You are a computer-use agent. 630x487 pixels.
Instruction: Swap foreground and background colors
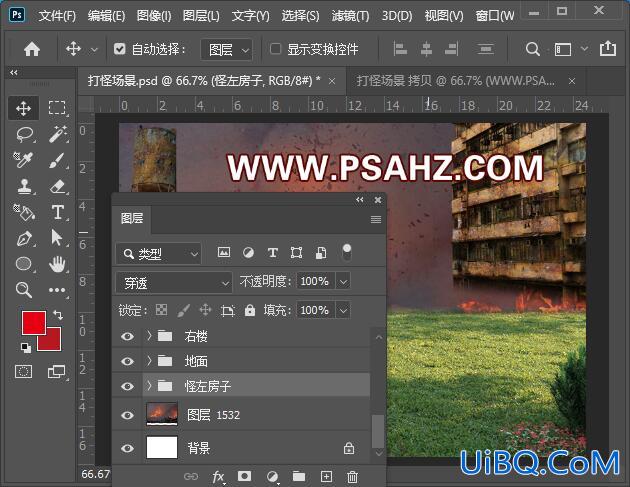(58, 315)
